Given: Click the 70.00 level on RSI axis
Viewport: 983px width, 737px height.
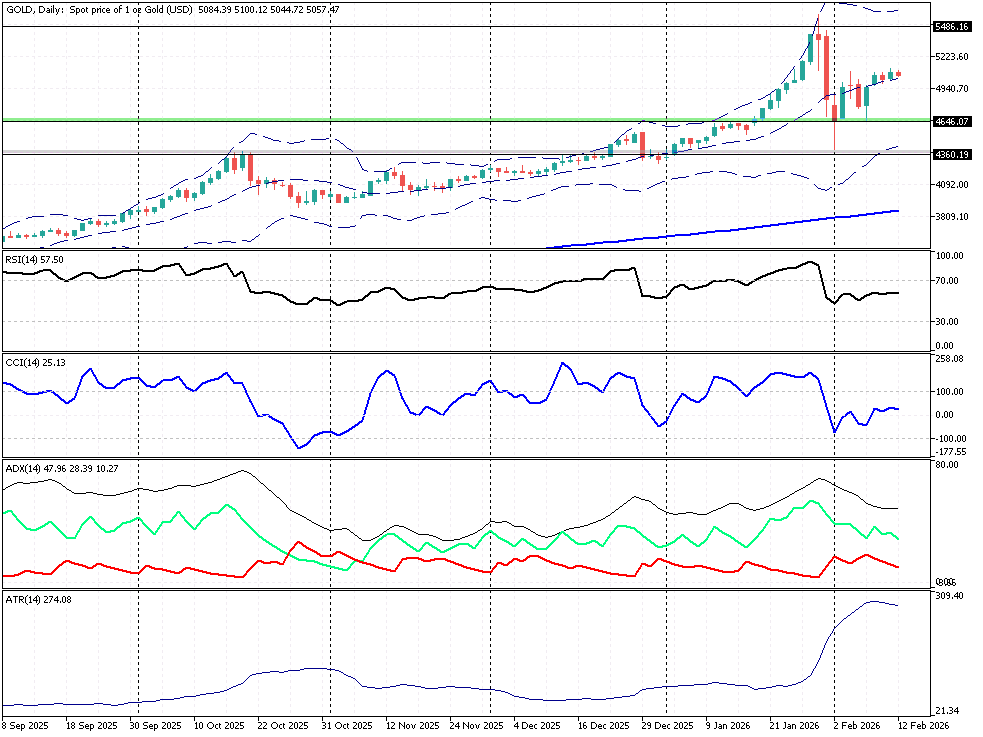Looking at the screenshot, I should (949, 281).
